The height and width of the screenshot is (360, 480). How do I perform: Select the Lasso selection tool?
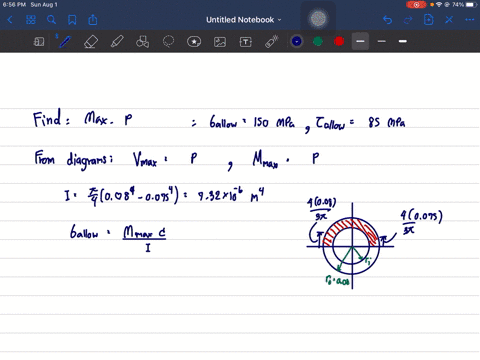pos(168,42)
